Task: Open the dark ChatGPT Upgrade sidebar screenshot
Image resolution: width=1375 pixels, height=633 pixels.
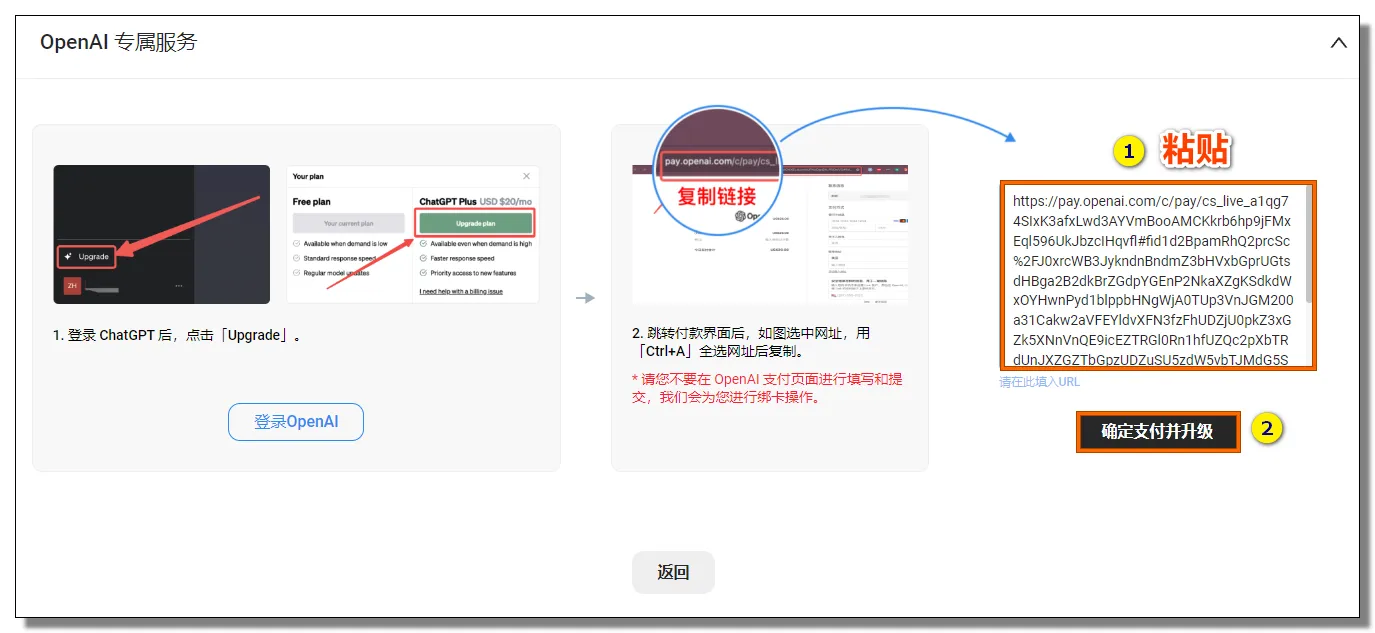Action: (x=161, y=234)
